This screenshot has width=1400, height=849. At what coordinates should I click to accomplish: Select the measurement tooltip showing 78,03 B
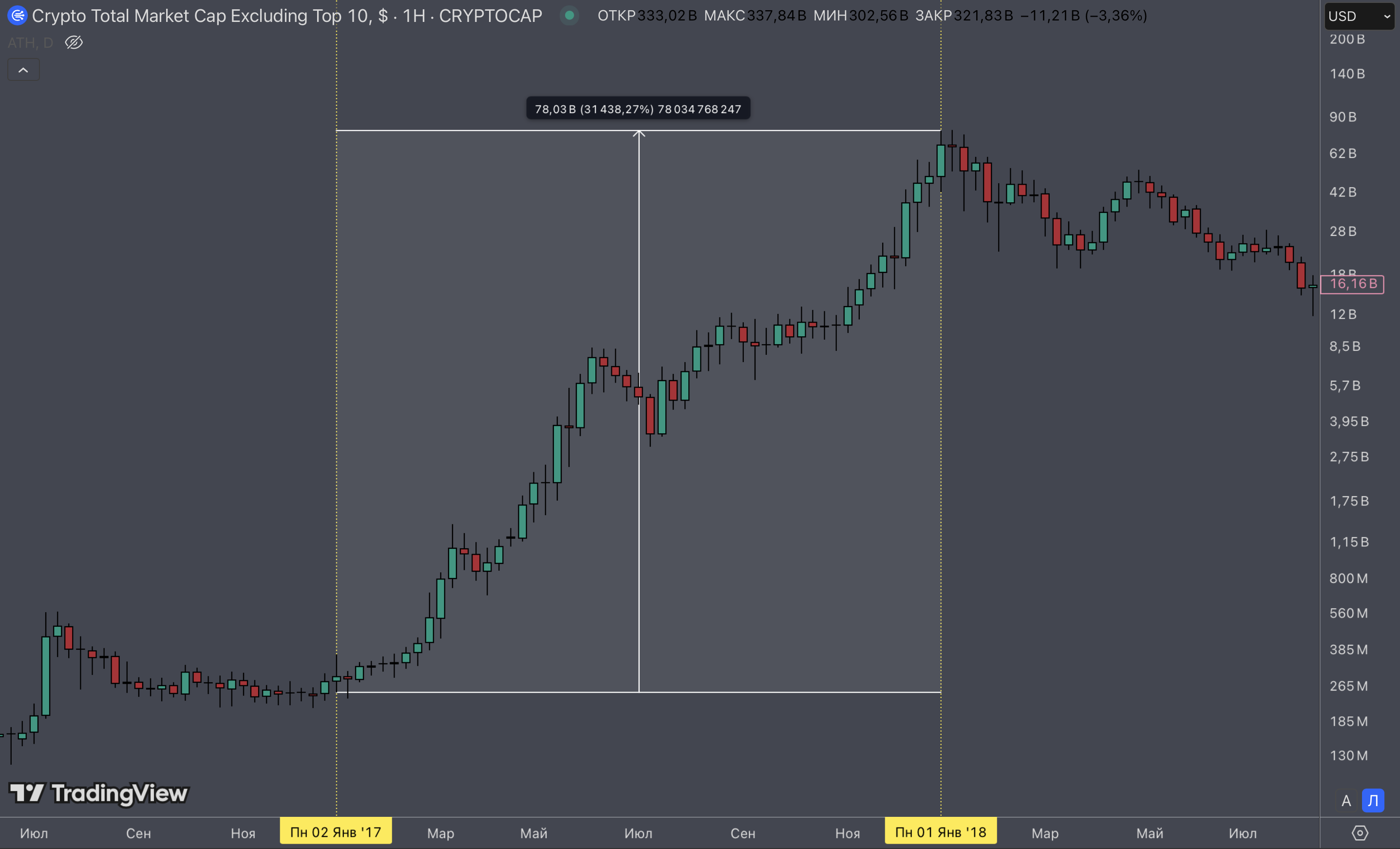point(638,109)
